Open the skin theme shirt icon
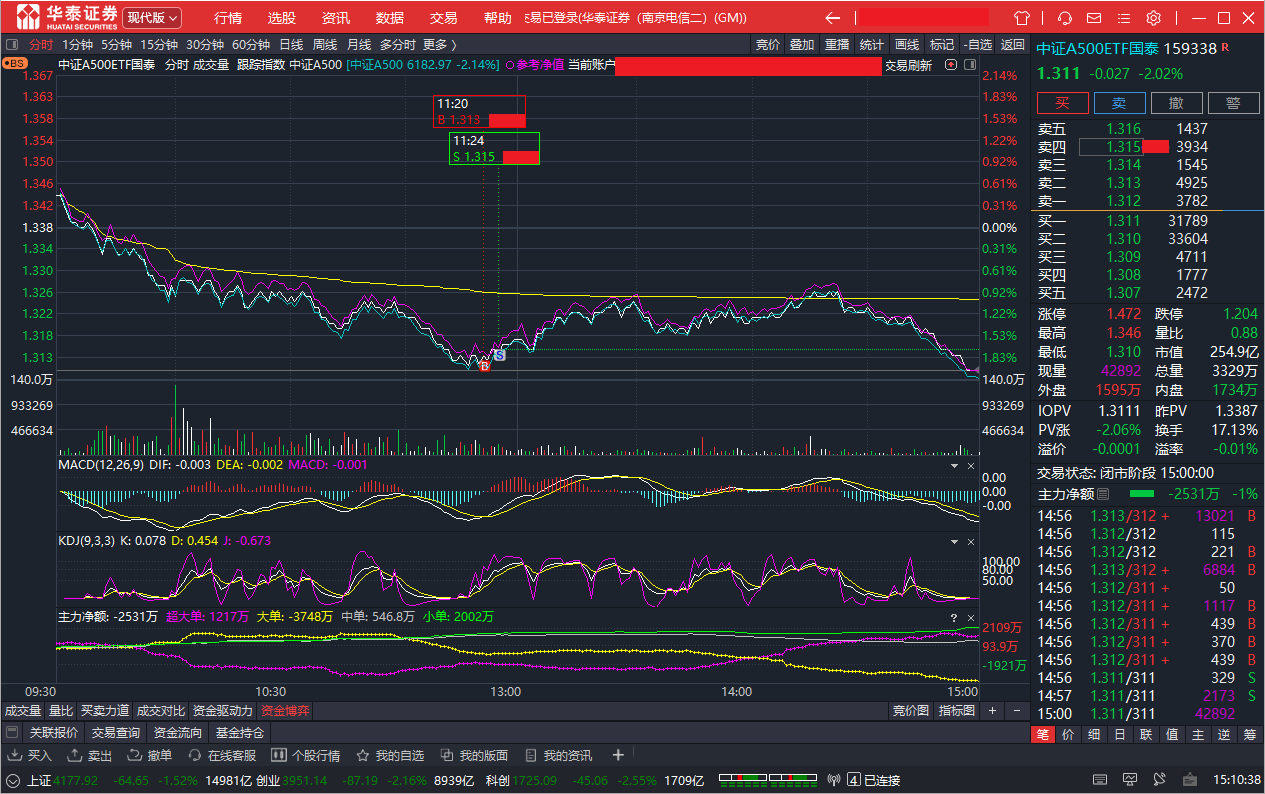1265x794 pixels. (x=1021, y=18)
